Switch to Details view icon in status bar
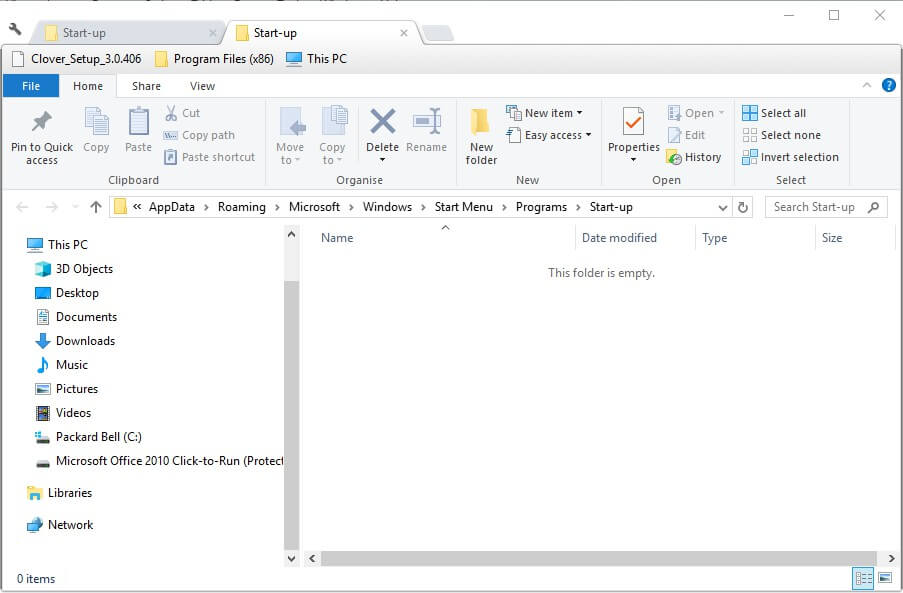The height and width of the screenshot is (593, 903). click(x=863, y=579)
